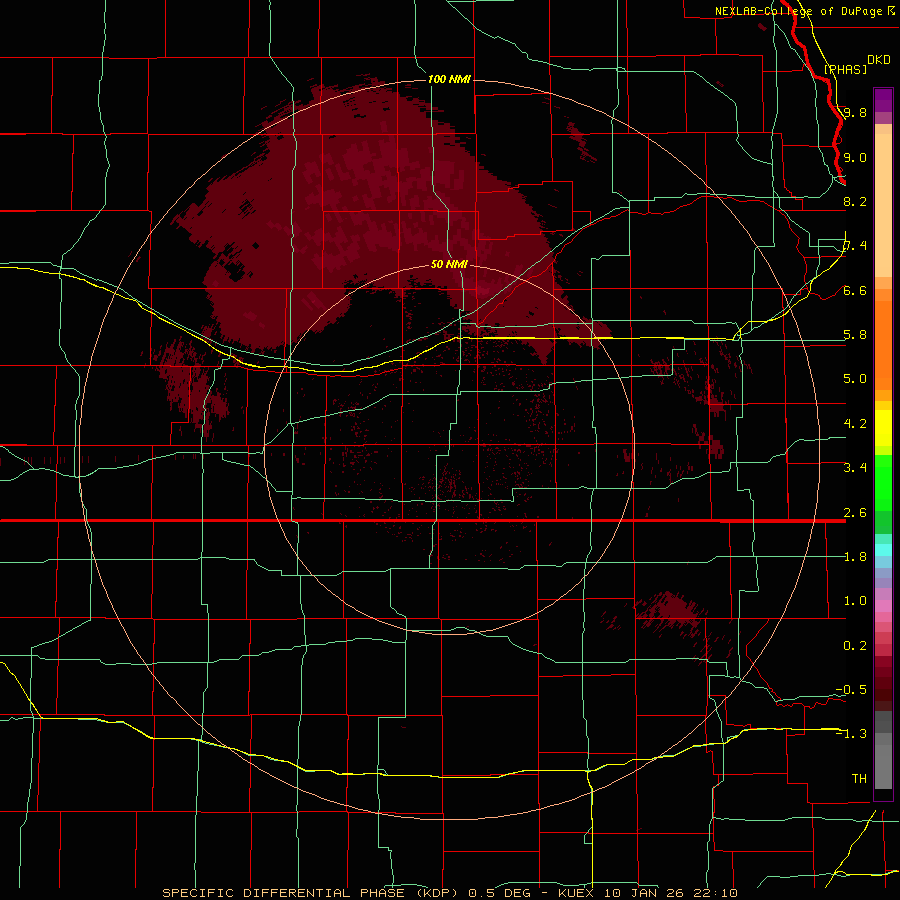Image resolution: width=900 pixels, height=900 pixels.
Task: Click the yellow band of the color scale
Action: pyautogui.click(x=883, y=428)
